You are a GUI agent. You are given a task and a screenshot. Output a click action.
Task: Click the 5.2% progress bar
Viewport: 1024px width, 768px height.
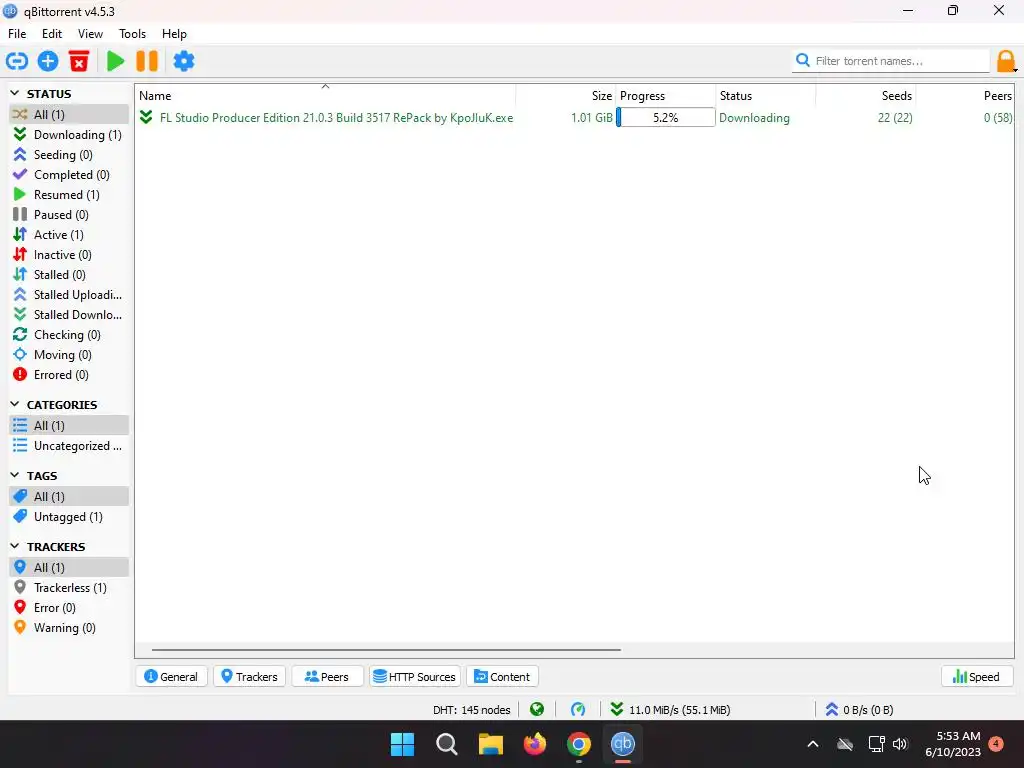point(665,118)
